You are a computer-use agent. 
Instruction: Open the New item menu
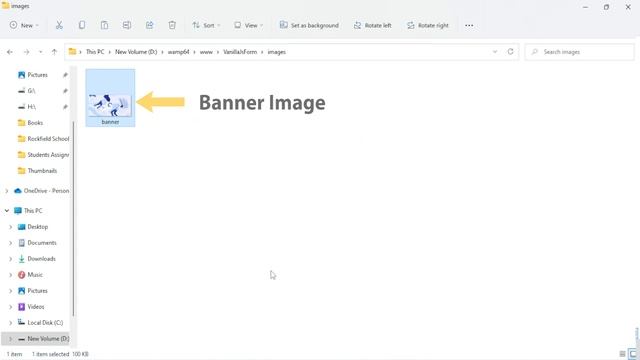[x=24, y=25]
